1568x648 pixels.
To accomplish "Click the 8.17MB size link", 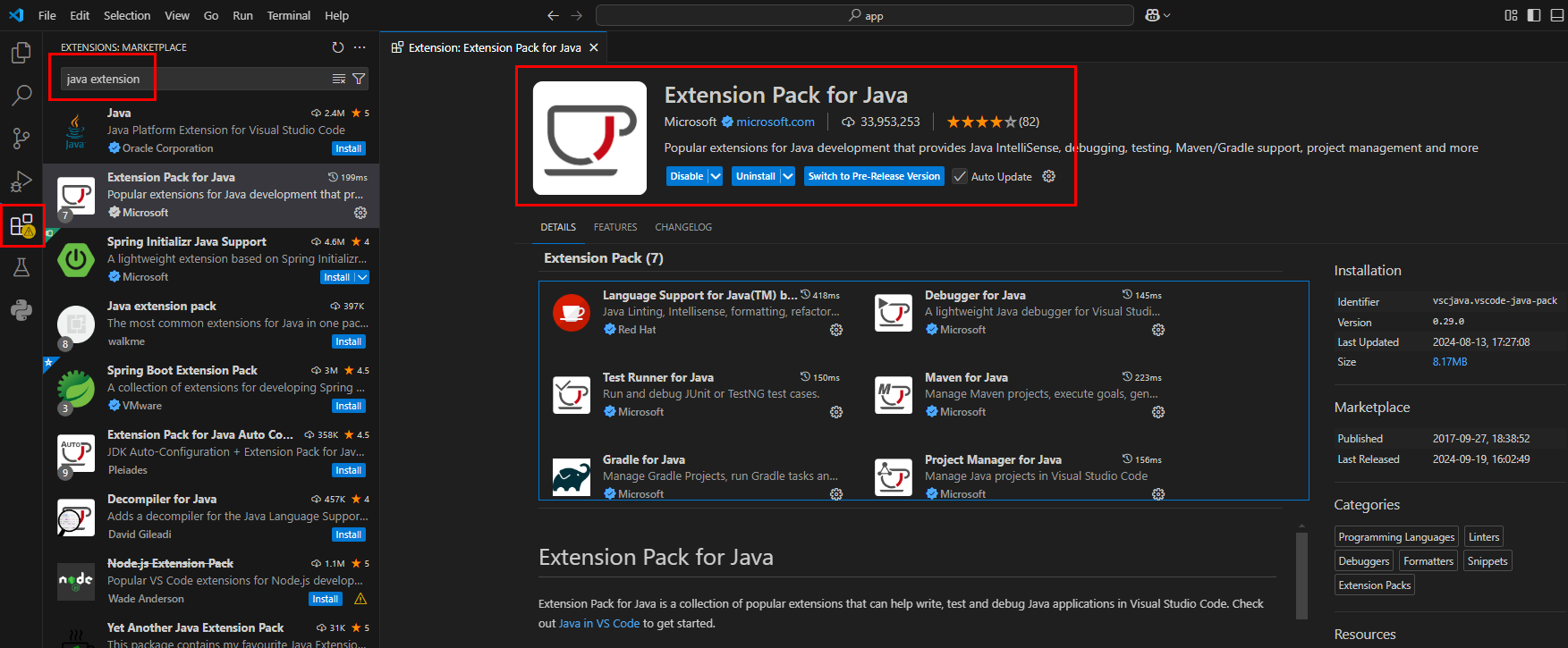I will pos(1450,362).
